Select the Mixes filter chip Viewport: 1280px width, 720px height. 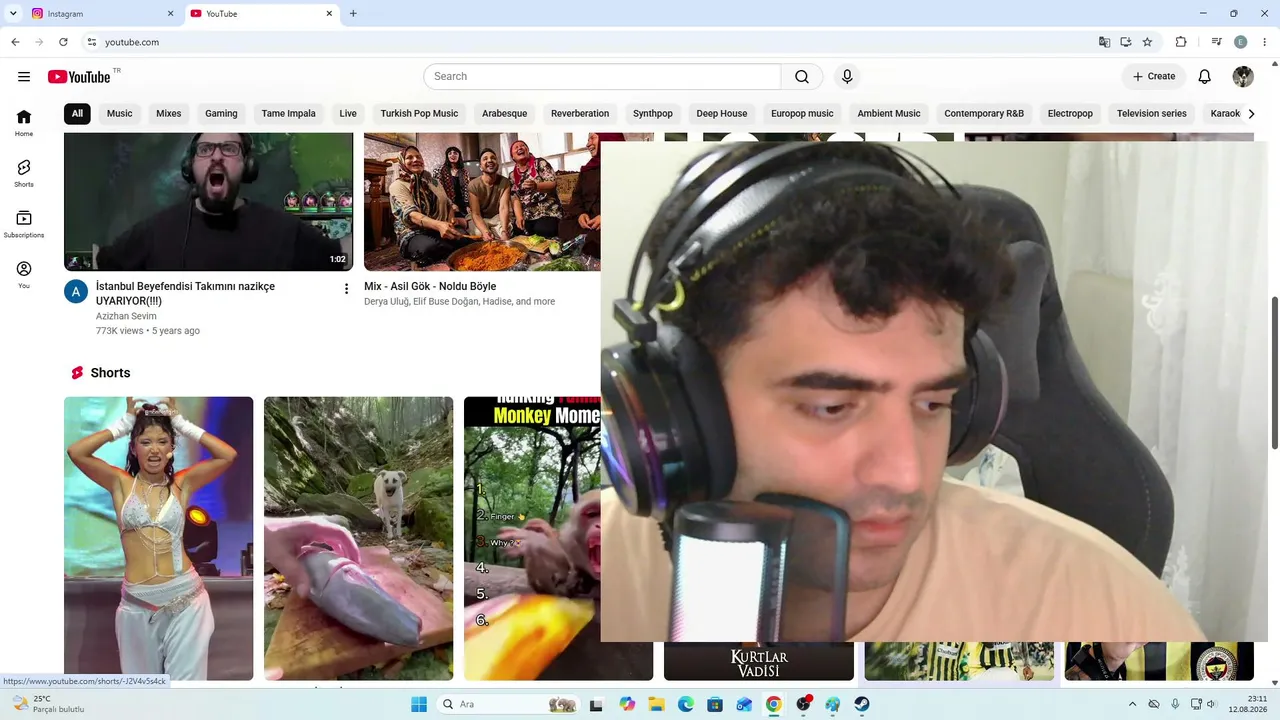[169, 114]
